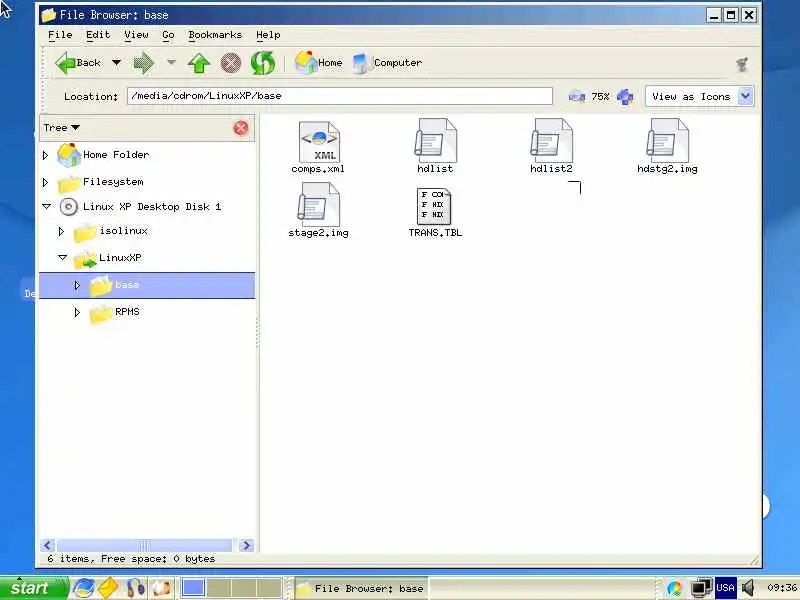Screen dimensions: 800x600
Task: Click the headphones taskbar launcher
Action: point(135,588)
